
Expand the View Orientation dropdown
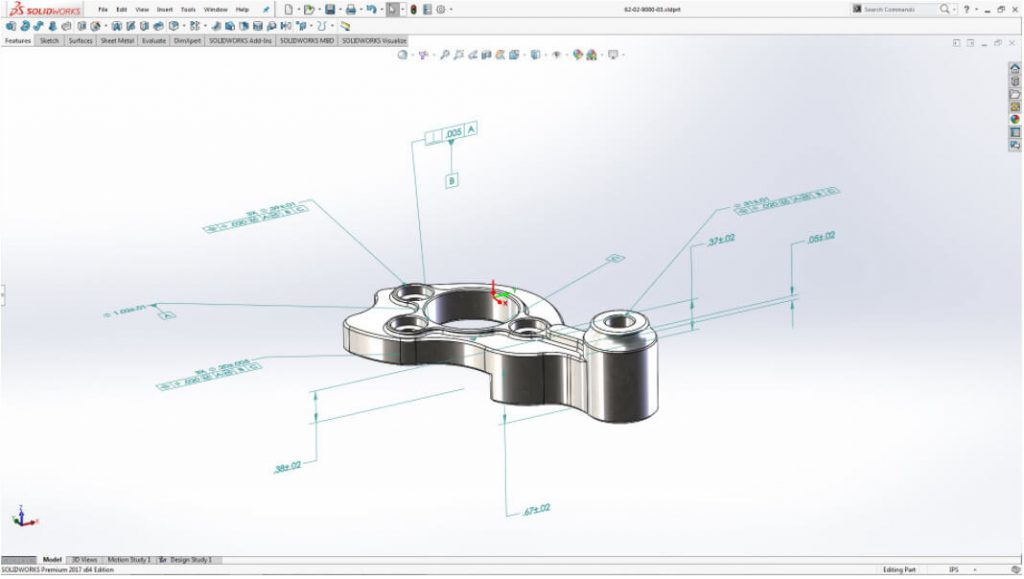[524, 55]
